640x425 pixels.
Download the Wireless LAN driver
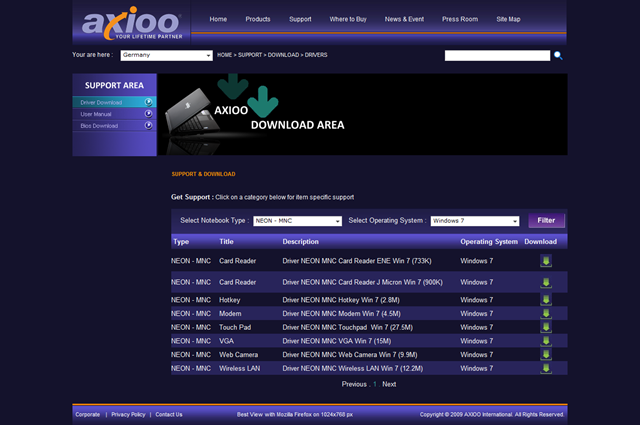coord(546,368)
